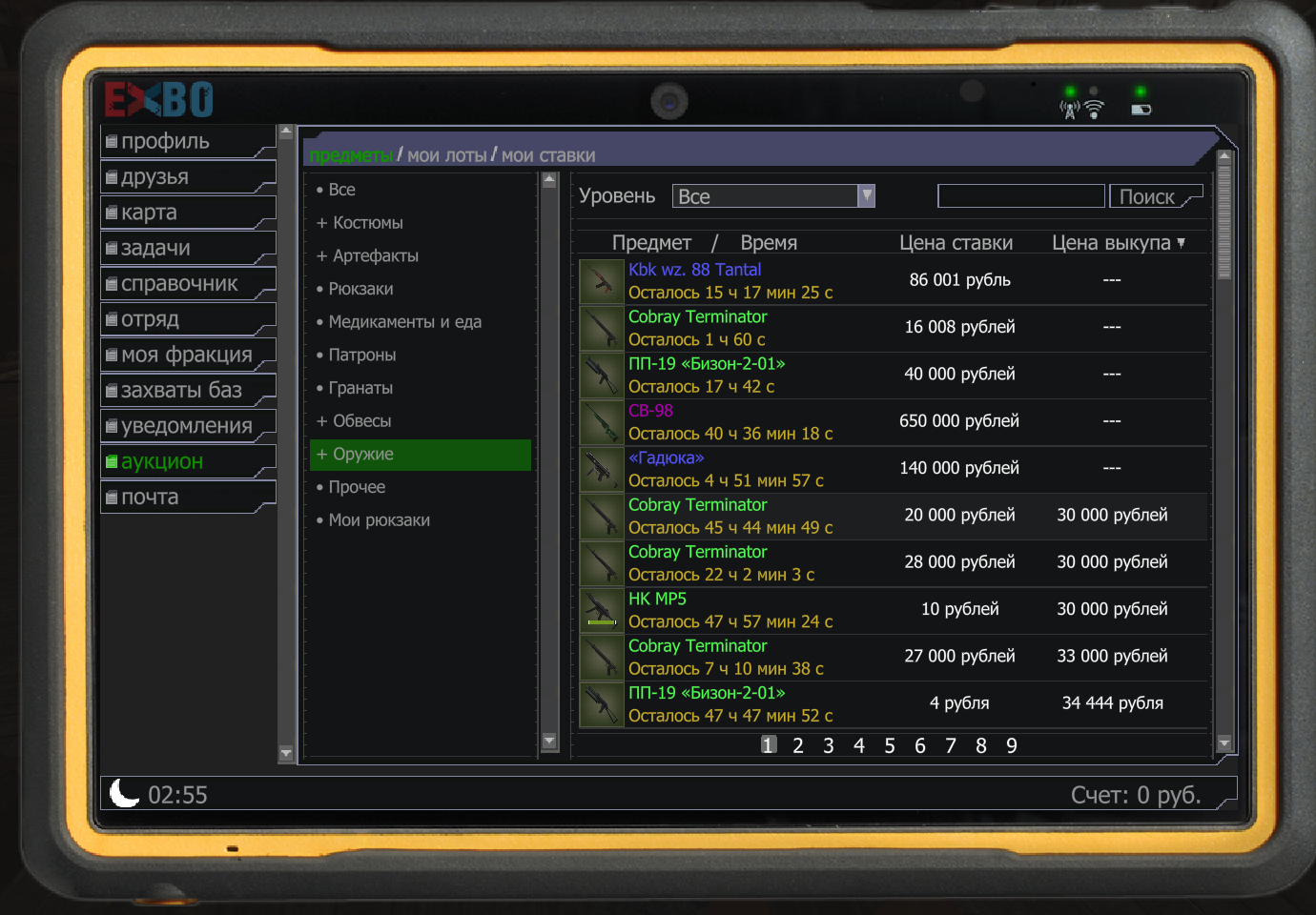Click the HK MP5 weapon icon
The height and width of the screenshot is (915, 1316).
[x=602, y=610]
